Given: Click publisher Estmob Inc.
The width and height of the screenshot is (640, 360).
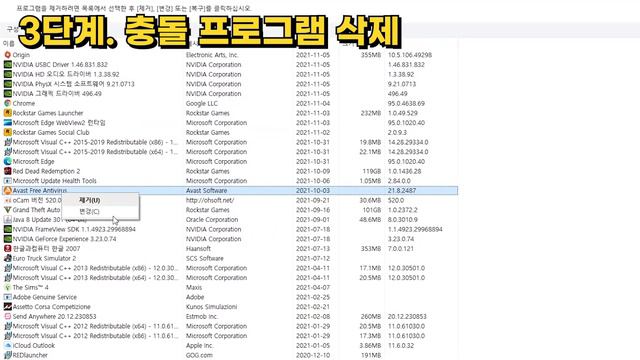Looking at the screenshot, I should click(202, 316).
